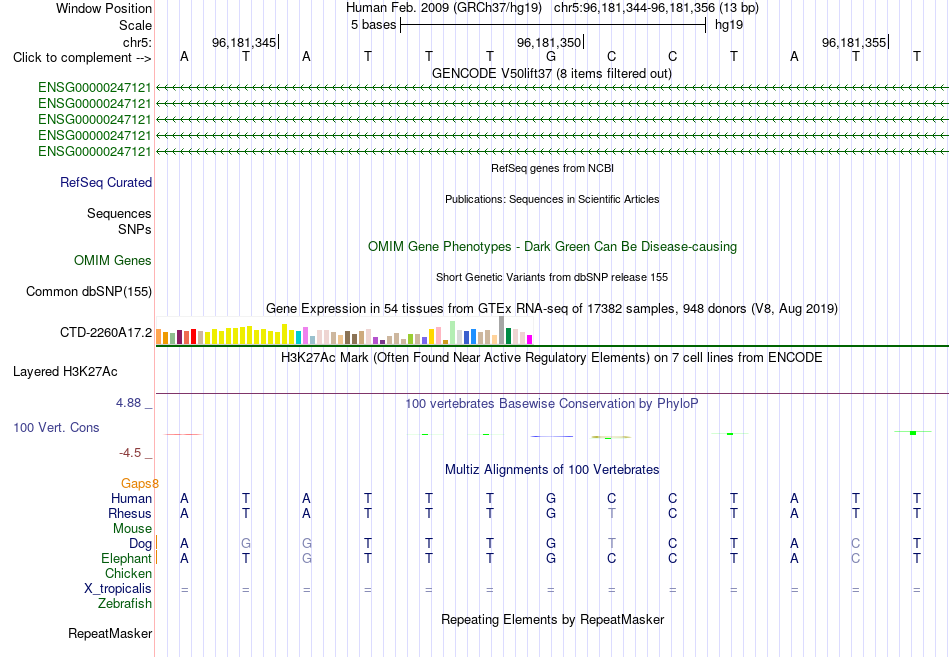Image resolution: width=950 pixels, height=657 pixels.
Task: Select the X_tropicalis species label
Action: (118, 589)
